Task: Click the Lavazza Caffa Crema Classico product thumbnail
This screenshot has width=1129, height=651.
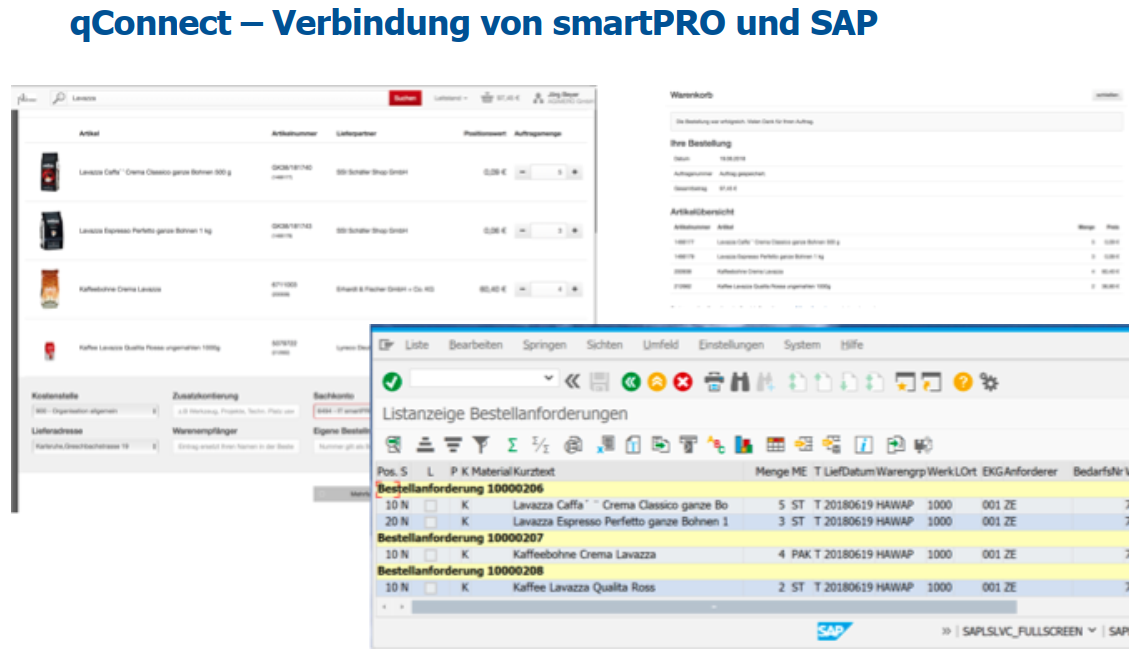Action: 50,171
